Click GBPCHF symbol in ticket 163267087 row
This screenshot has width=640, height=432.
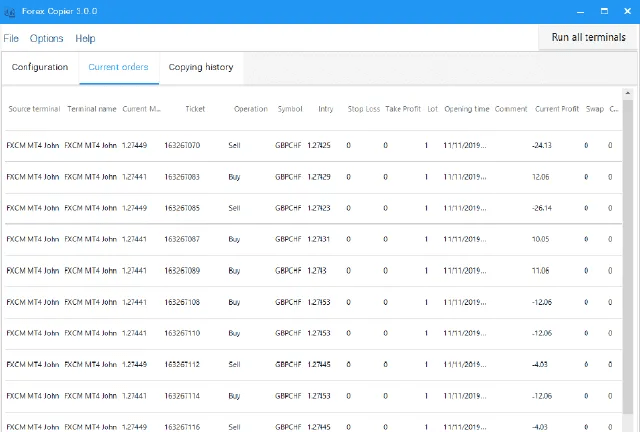tap(288, 239)
